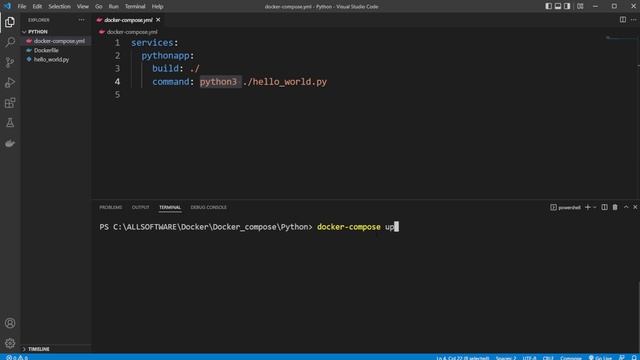This screenshot has width=640, height=360.
Task: Open the Testing flask view
Action: pos(10,122)
